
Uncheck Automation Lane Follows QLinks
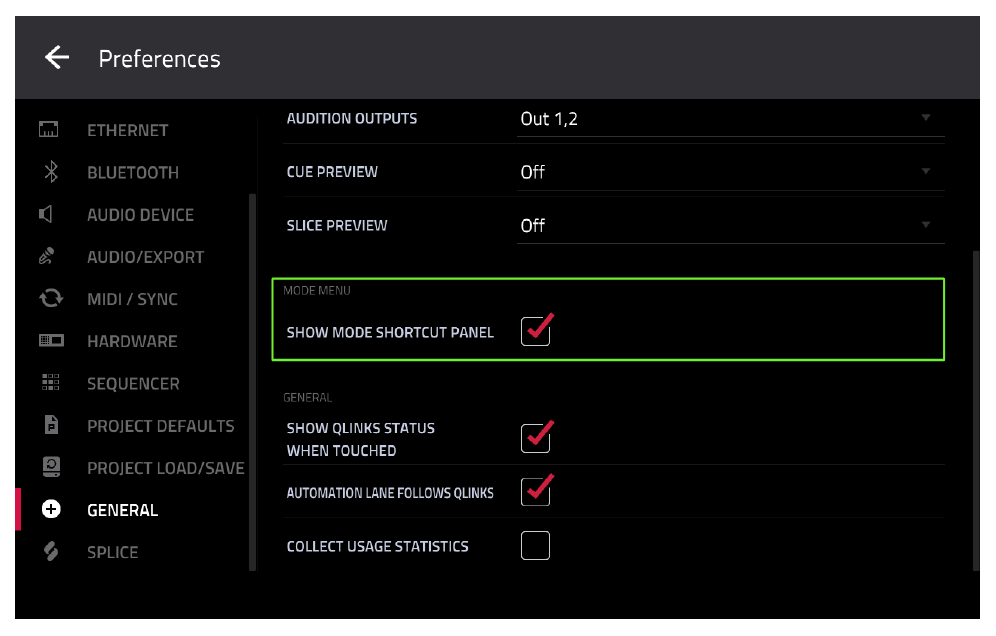[535, 491]
